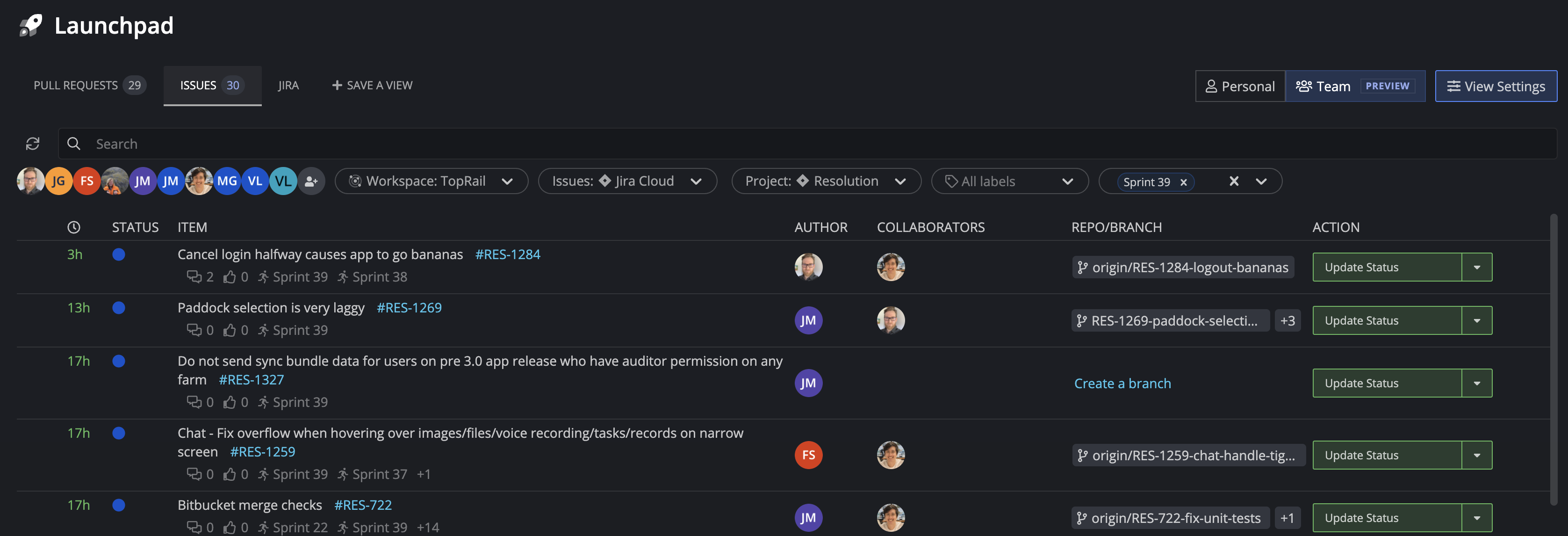The width and height of the screenshot is (1568, 536).
Task: Click the comment bubble icon on the Cancel login issue
Action: pos(194,276)
